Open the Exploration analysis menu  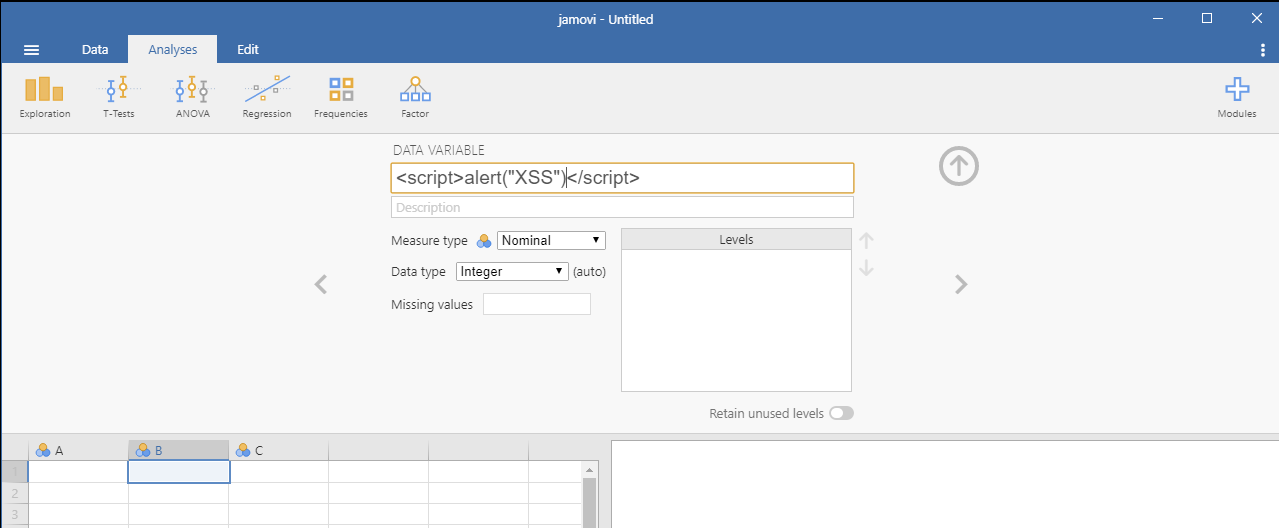point(44,97)
